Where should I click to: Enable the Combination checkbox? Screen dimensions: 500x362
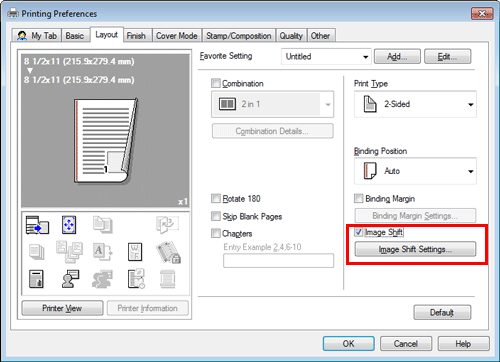click(216, 83)
